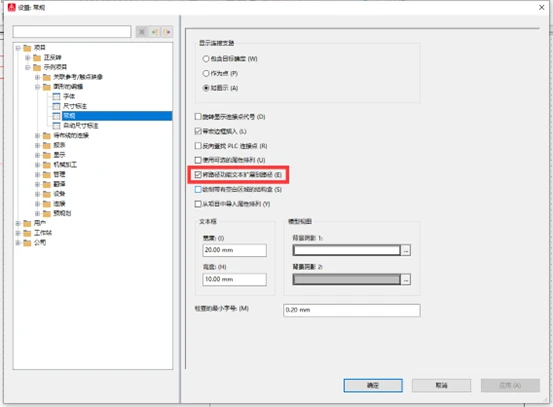Viewport: 553px width, 407px height.
Task: Collapse the 项目 root tree node
Action: pos(18,48)
